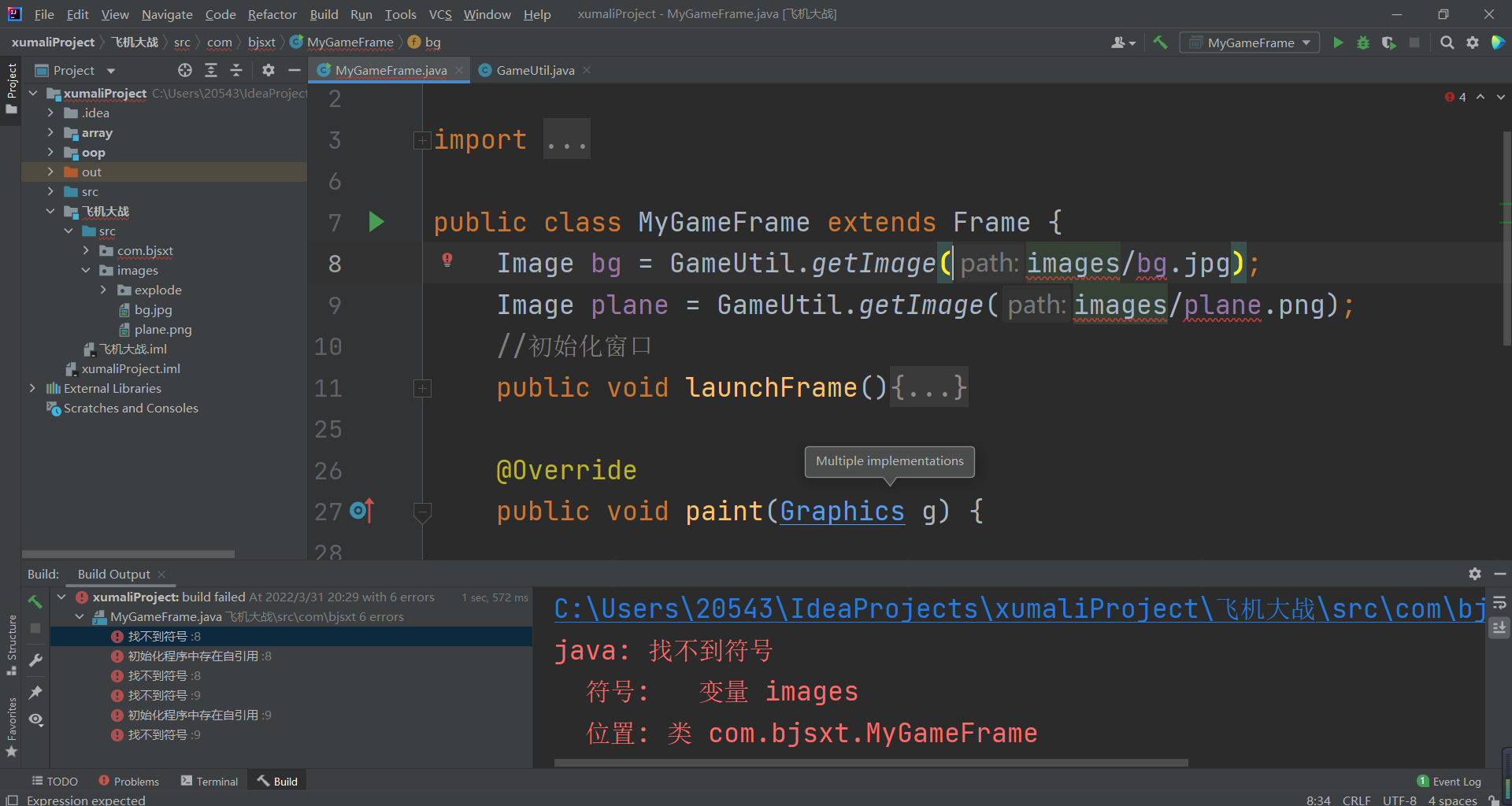
Task: Open file path link in build output
Action: click(1020, 608)
